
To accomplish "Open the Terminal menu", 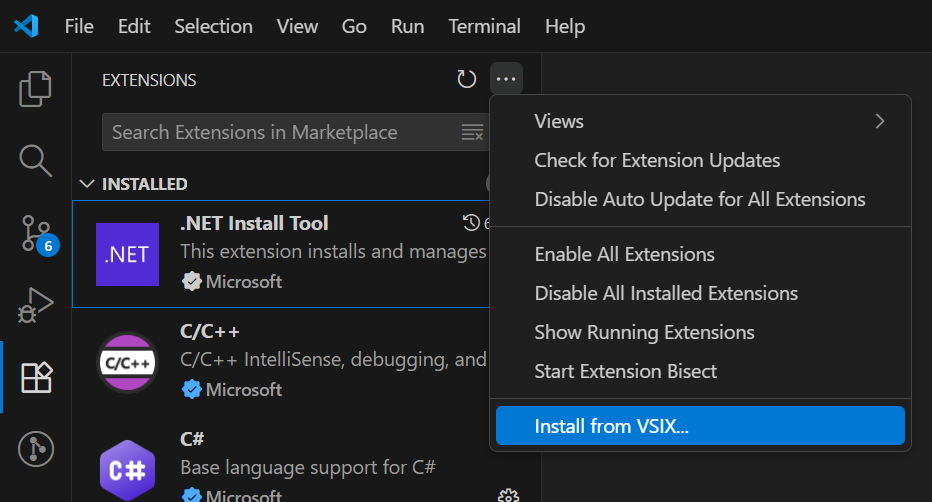I will (484, 26).
